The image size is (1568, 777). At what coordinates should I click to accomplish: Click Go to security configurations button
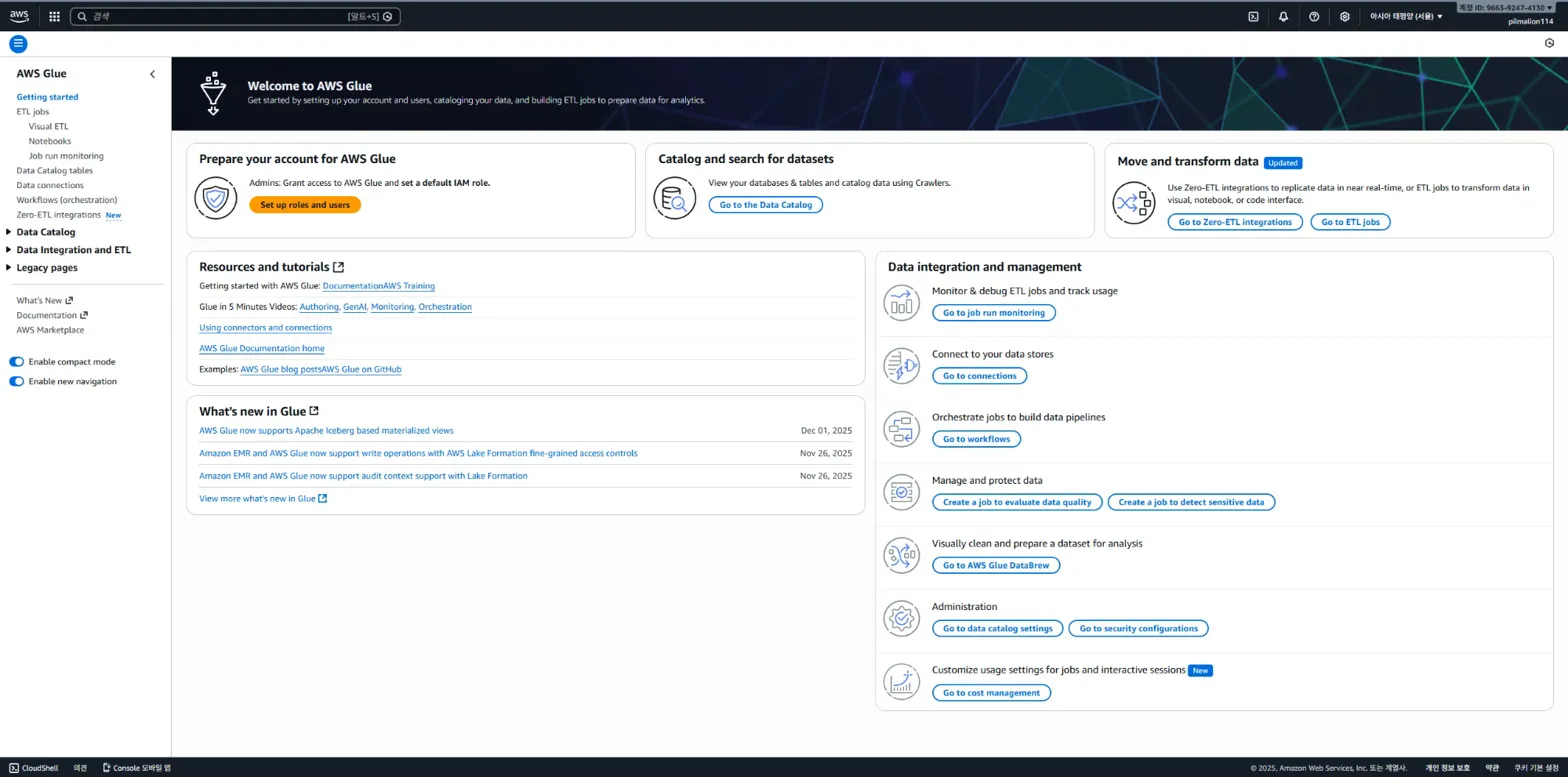coord(1138,629)
